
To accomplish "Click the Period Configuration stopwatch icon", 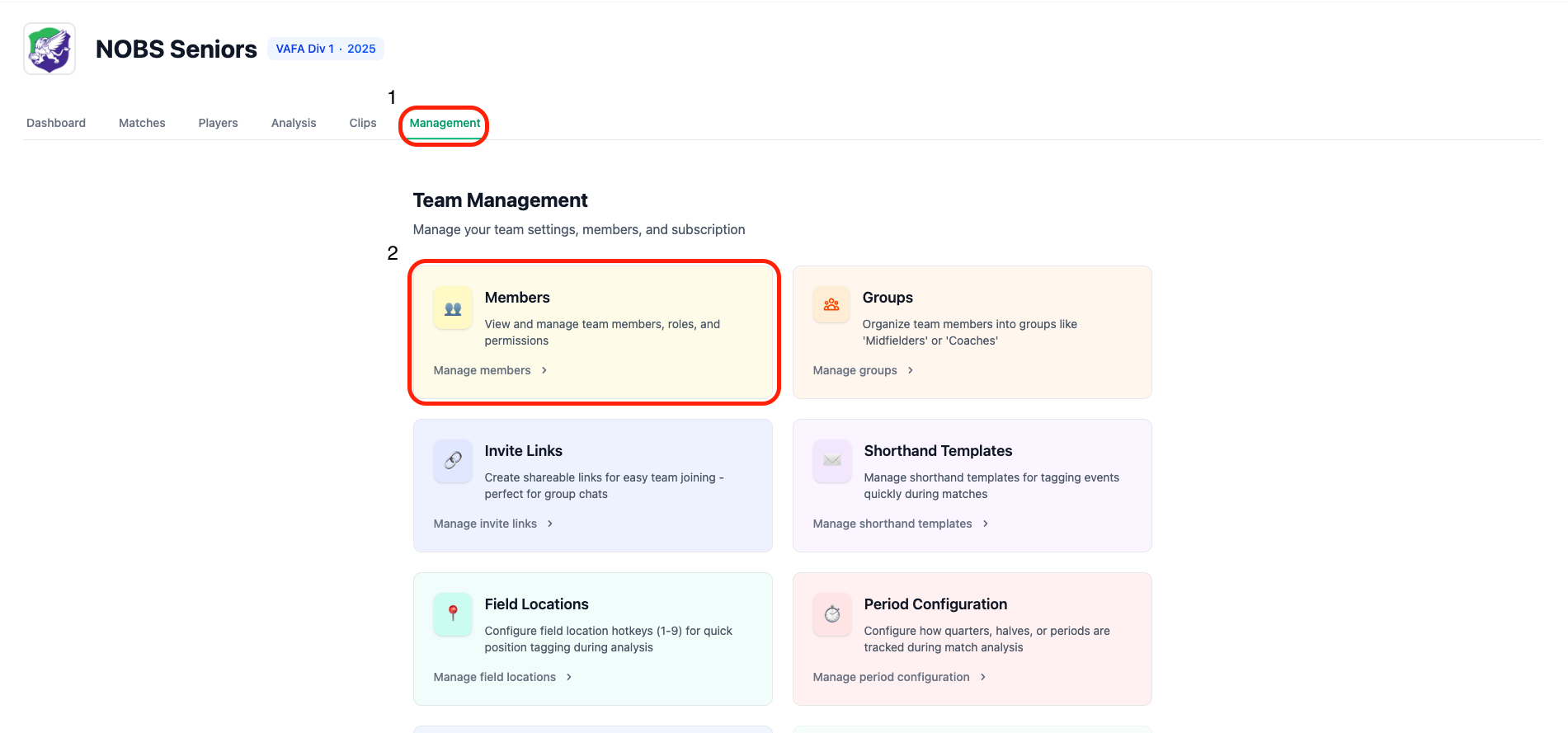I will pyautogui.click(x=831, y=614).
